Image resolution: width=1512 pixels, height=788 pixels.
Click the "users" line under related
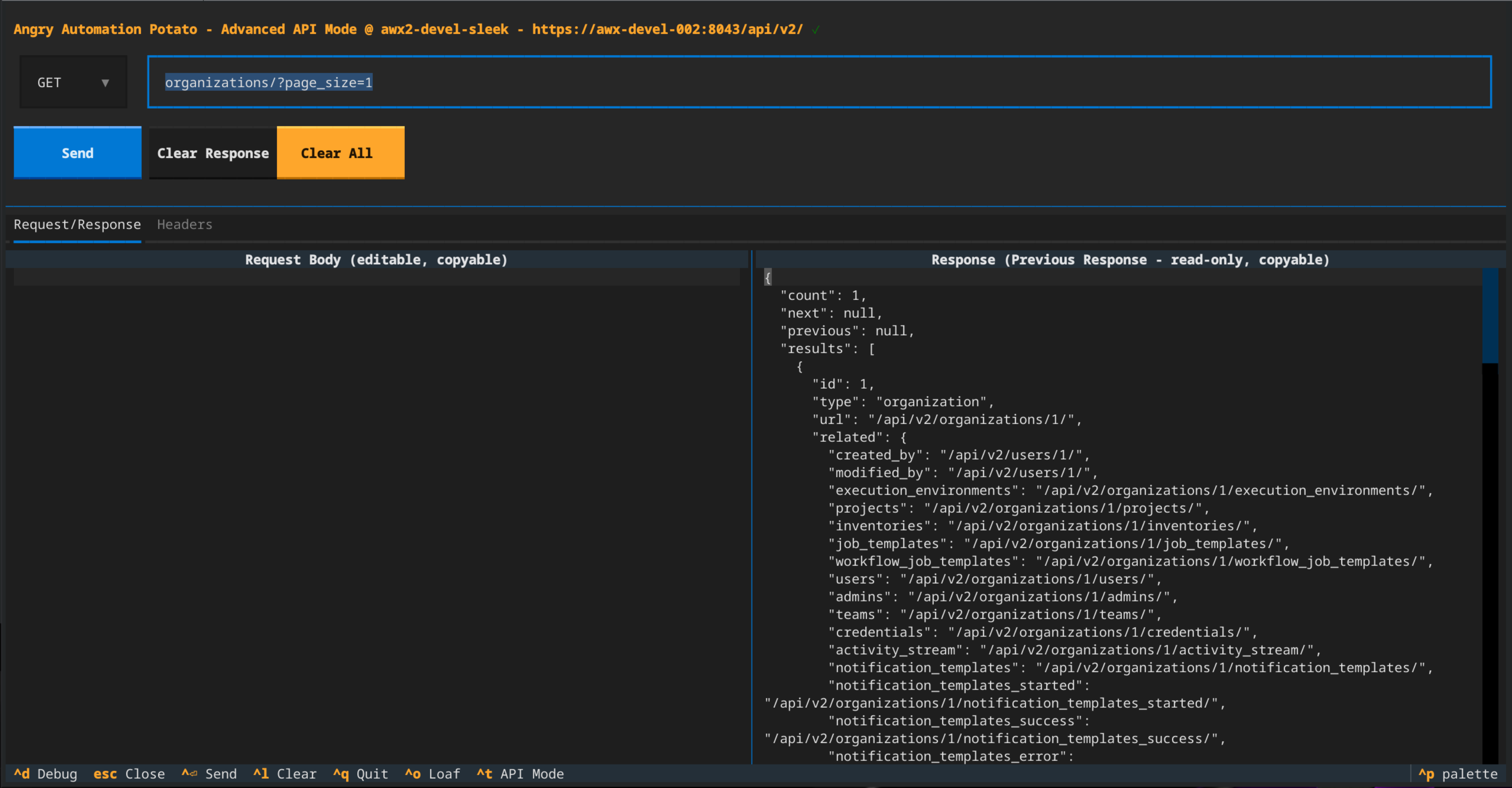point(994,578)
